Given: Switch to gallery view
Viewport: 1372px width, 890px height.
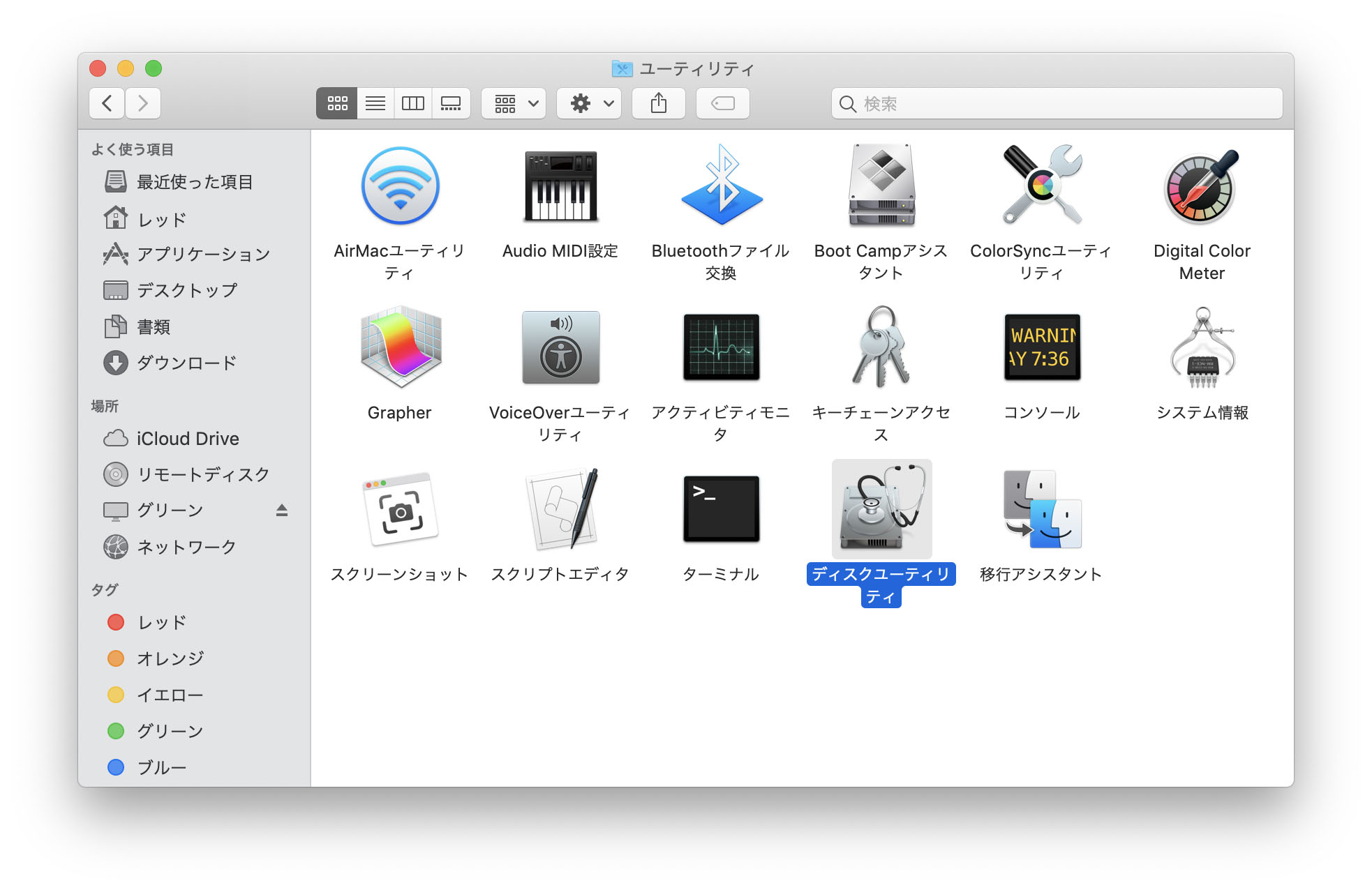Looking at the screenshot, I should (x=451, y=103).
